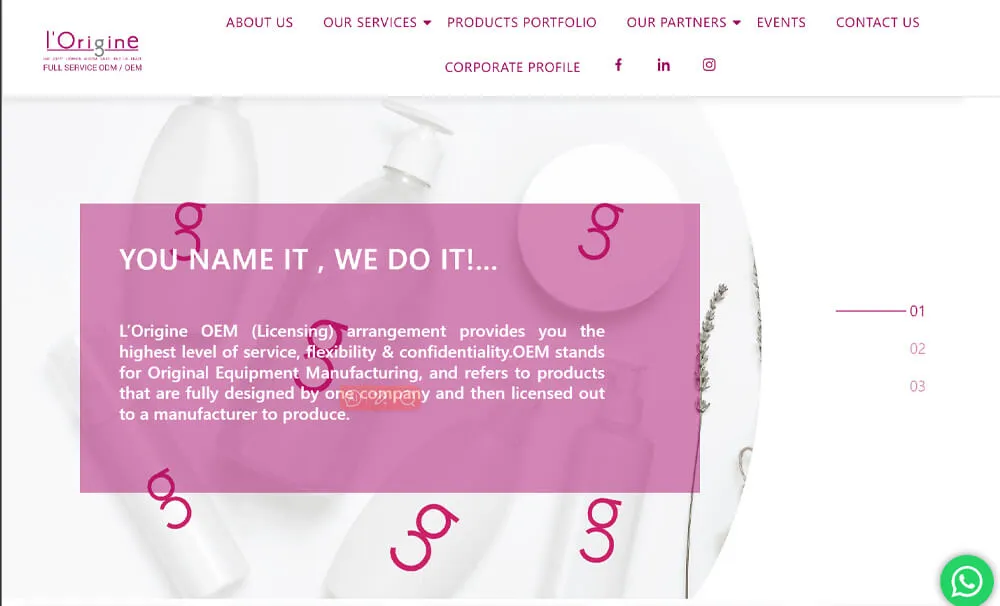This screenshot has height=606, width=1000.
Task: Select the active slide 01 indicator
Action: pyautogui.click(x=917, y=311)
